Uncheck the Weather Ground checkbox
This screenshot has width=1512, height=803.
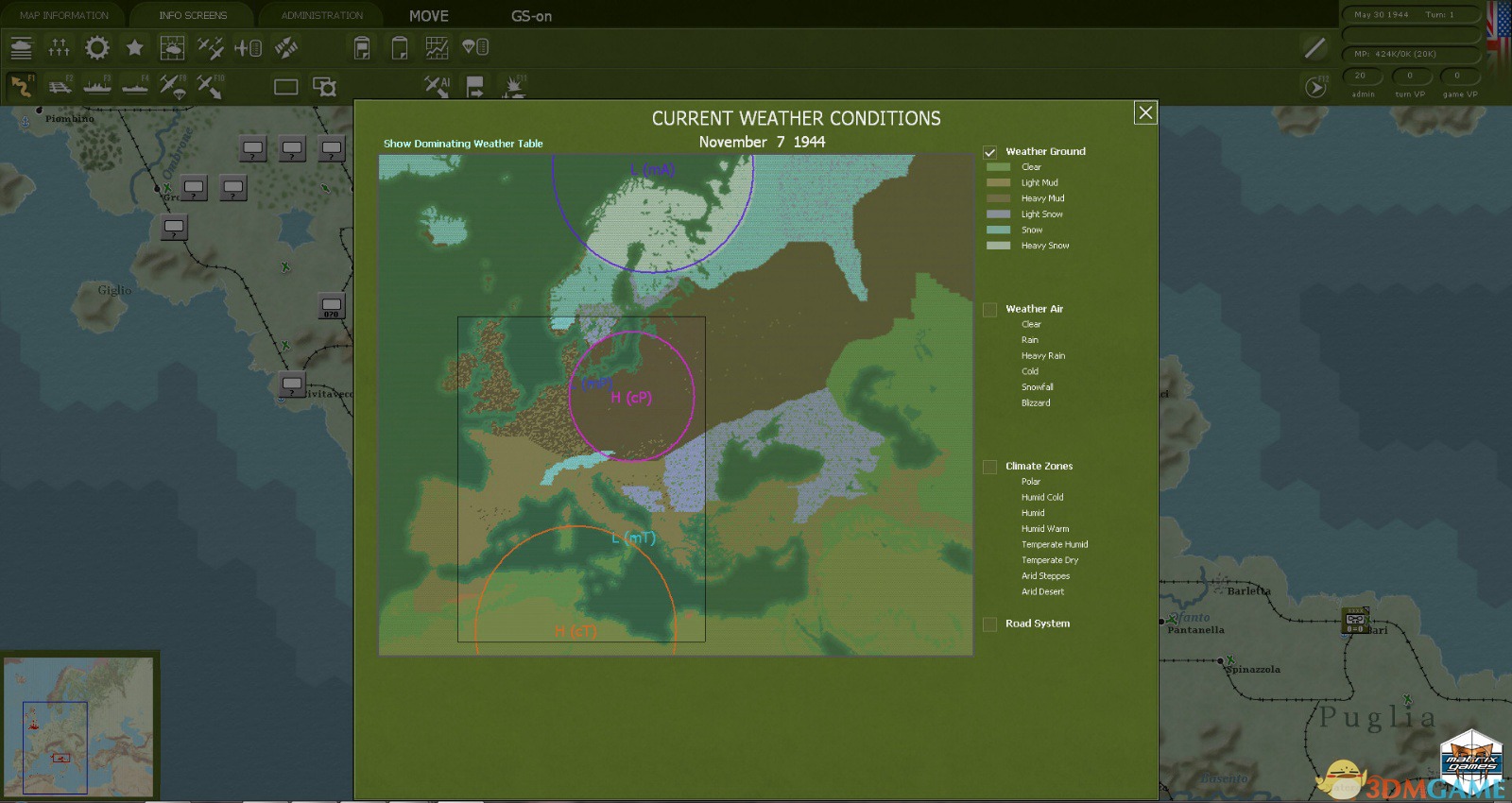click(990, 152)
